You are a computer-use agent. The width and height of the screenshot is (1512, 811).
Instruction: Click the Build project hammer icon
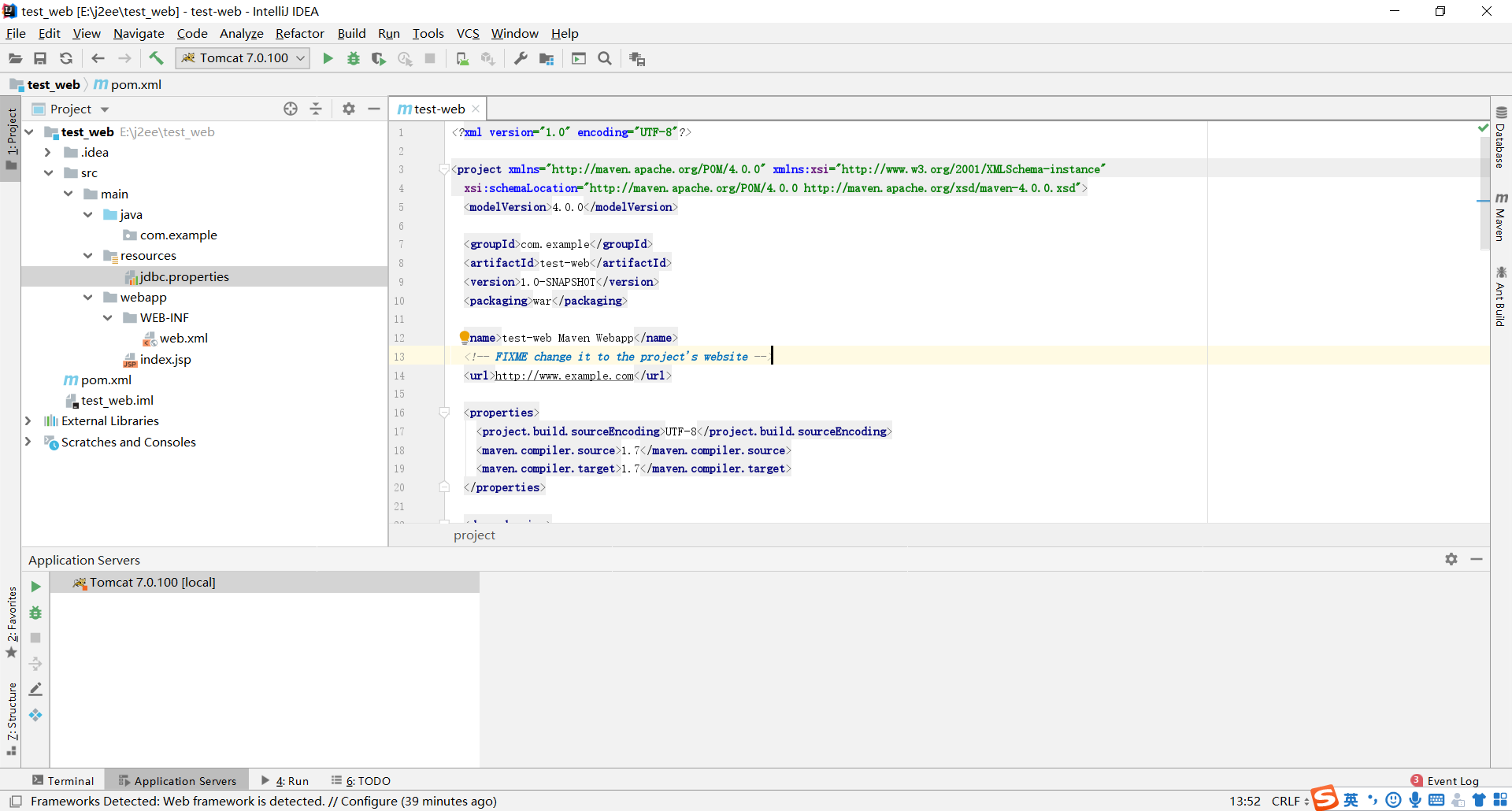point(156,58)
